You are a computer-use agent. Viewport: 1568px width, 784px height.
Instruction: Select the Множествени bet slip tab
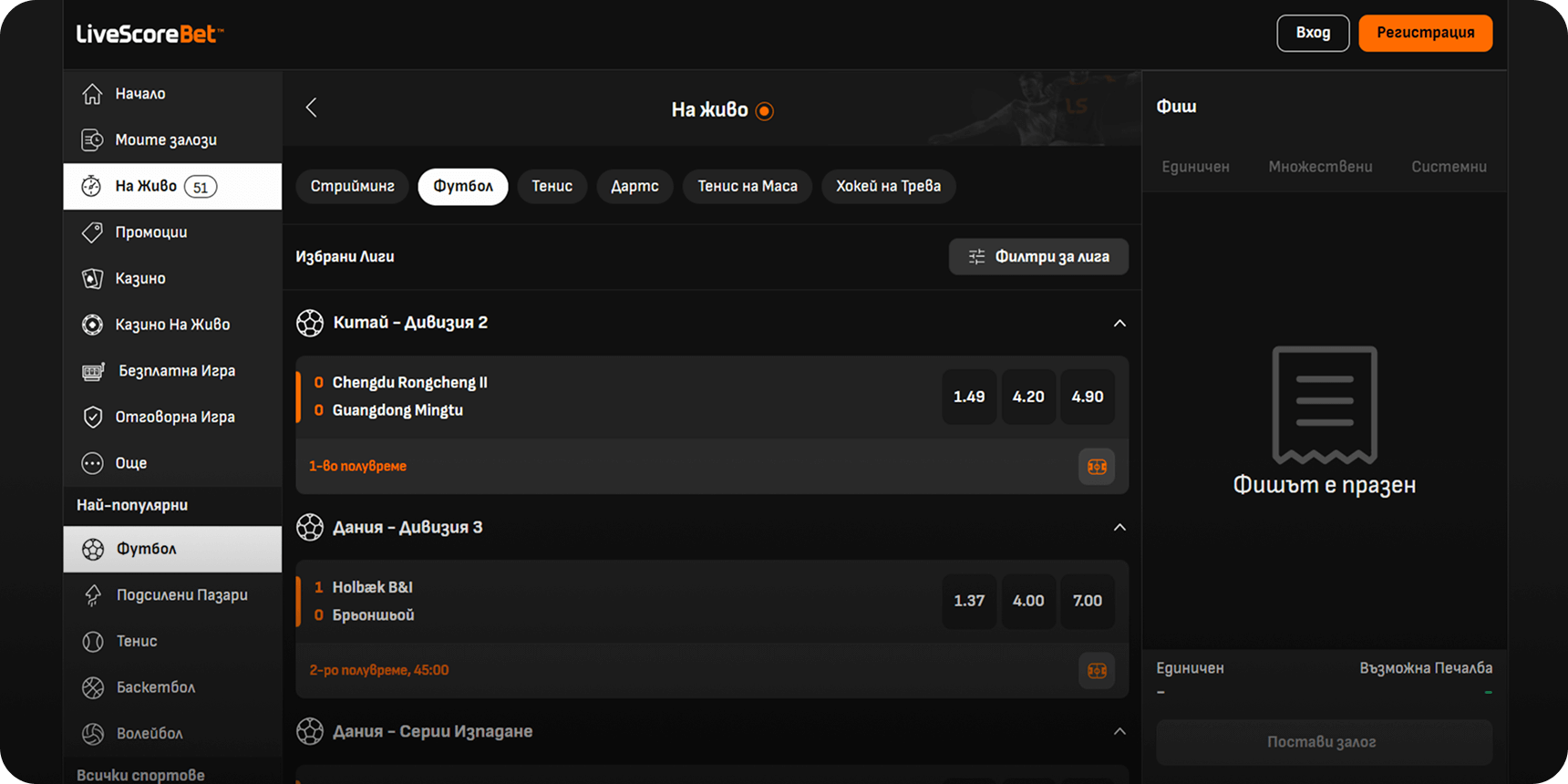(1320, 167)
